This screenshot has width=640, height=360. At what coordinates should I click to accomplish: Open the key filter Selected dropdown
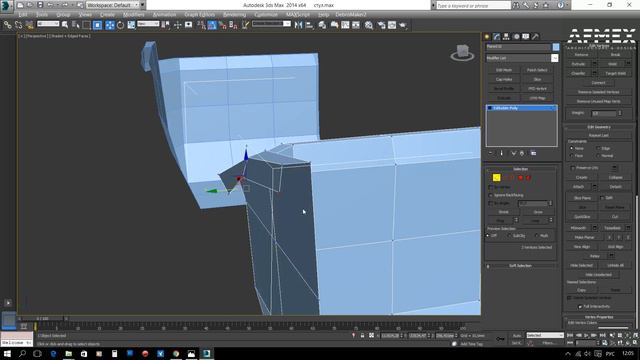click(545, 335)
